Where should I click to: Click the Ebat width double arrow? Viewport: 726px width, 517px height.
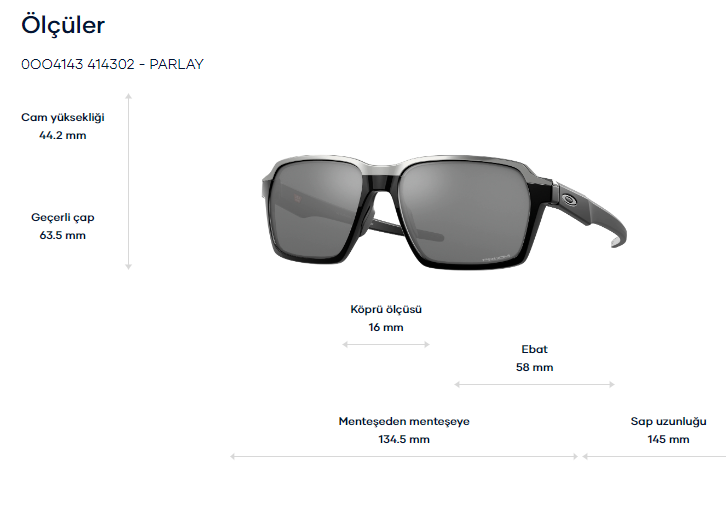click(534, 384)
